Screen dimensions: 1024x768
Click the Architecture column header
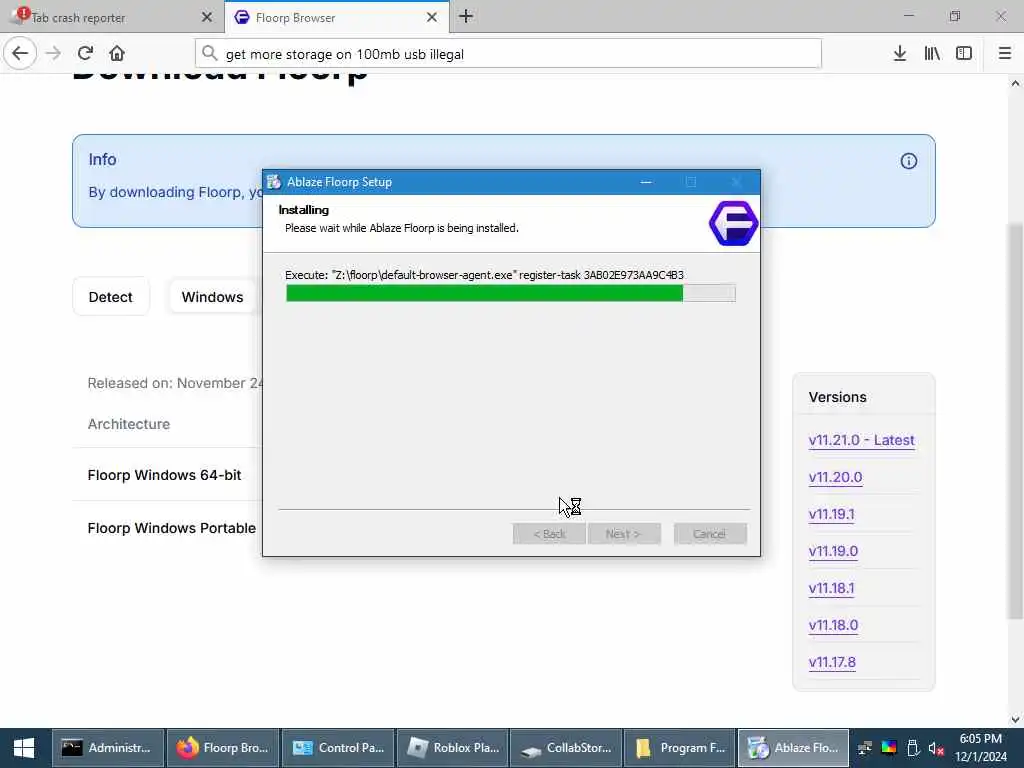click(x=129, y=424)
